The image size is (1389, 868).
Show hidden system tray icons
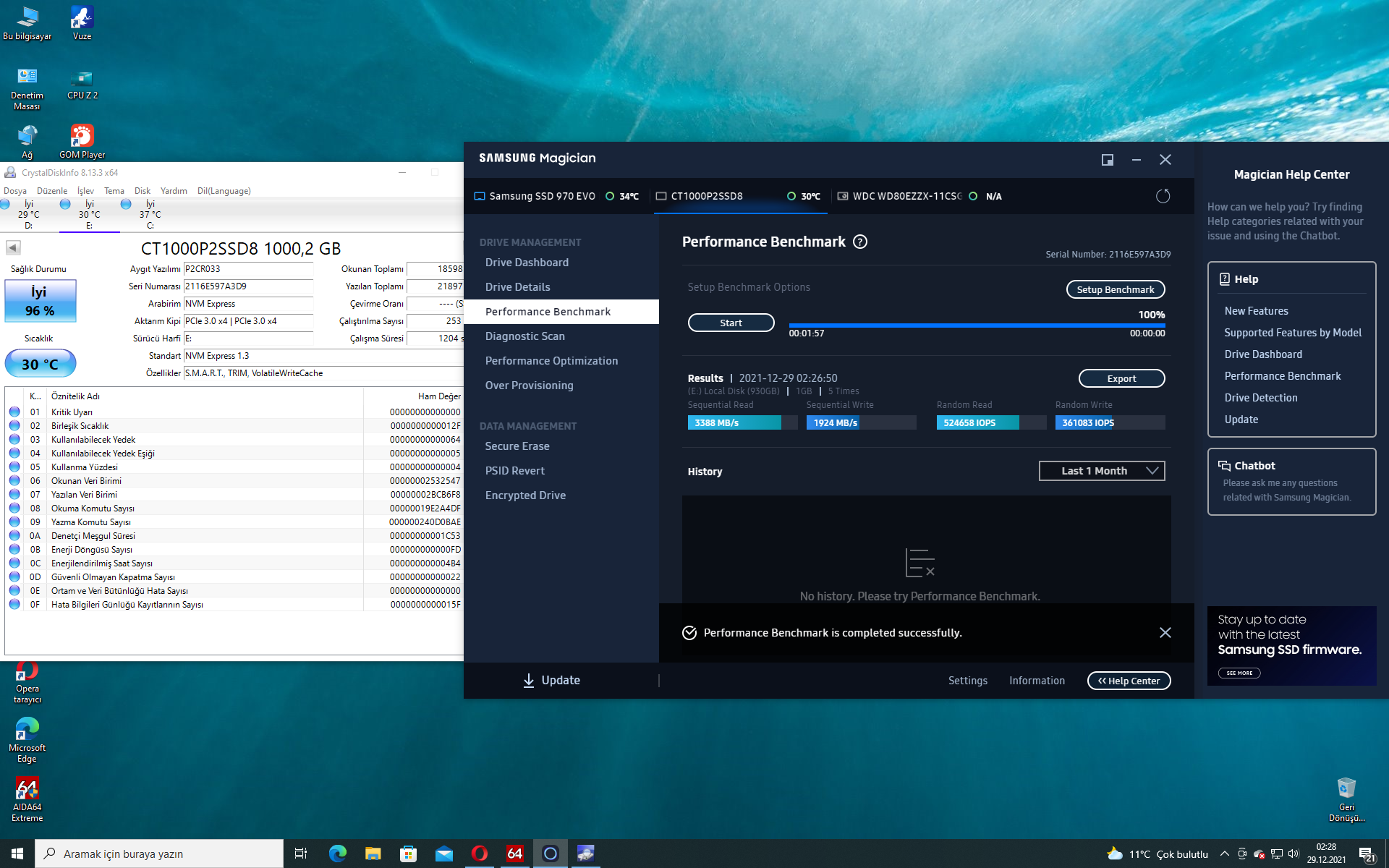pyautogui.click(x=1224, y=854)
